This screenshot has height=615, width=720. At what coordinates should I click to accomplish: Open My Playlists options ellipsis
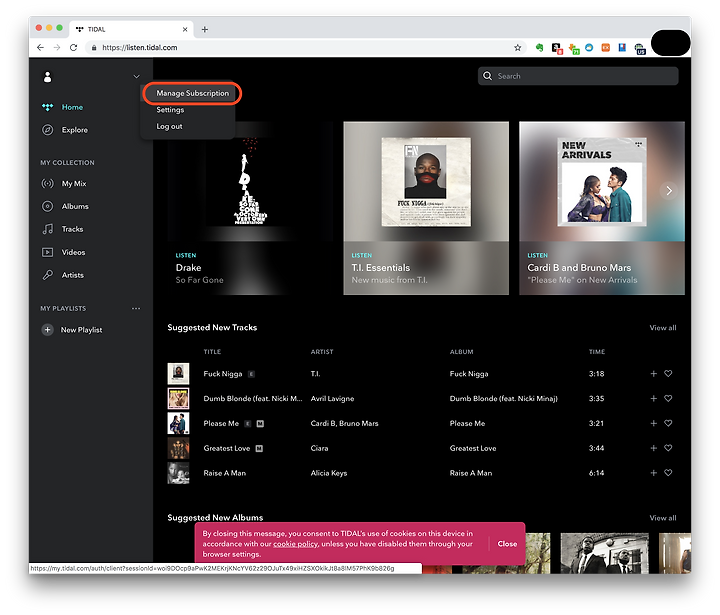(x=136, y=309)
